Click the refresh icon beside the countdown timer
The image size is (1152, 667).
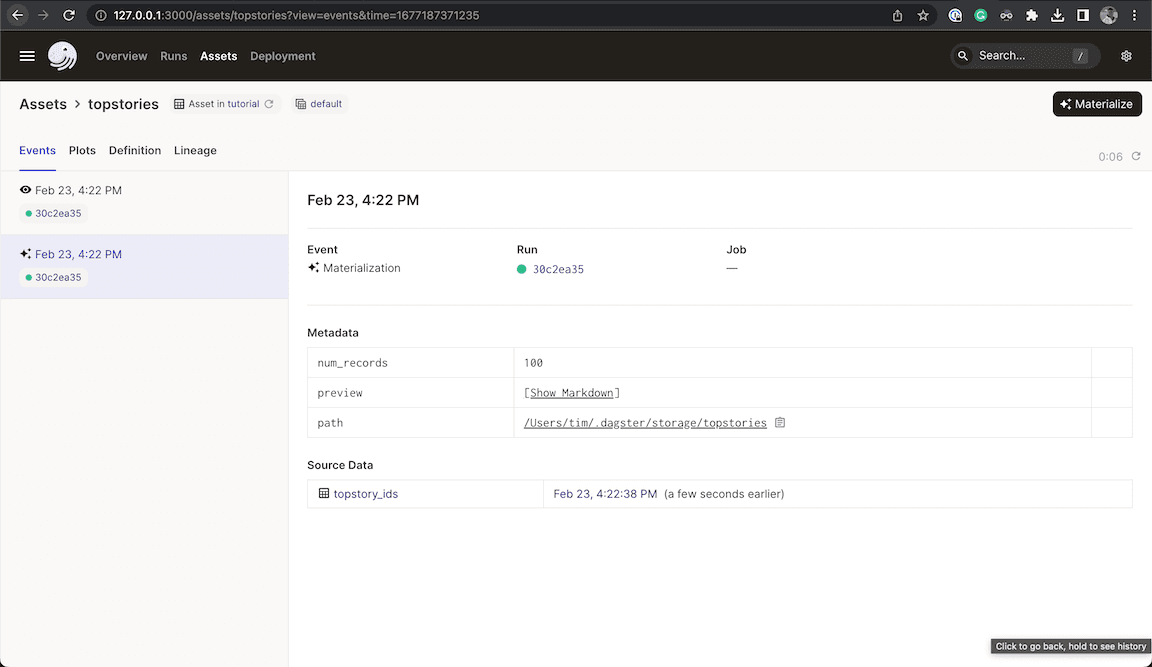coord(1136,156)
